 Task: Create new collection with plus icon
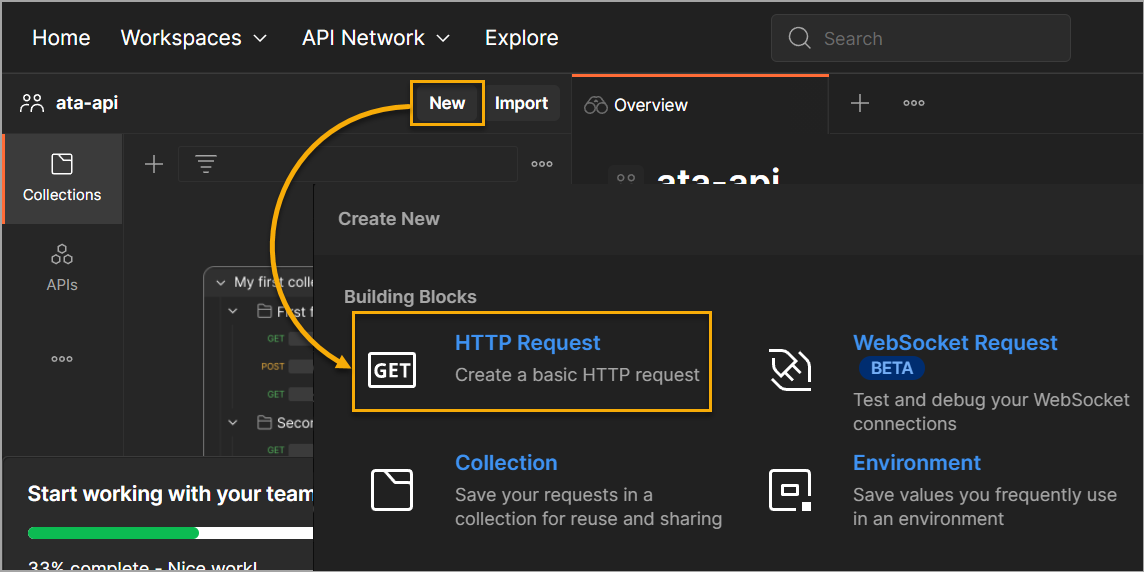click(x=154, y=164)
